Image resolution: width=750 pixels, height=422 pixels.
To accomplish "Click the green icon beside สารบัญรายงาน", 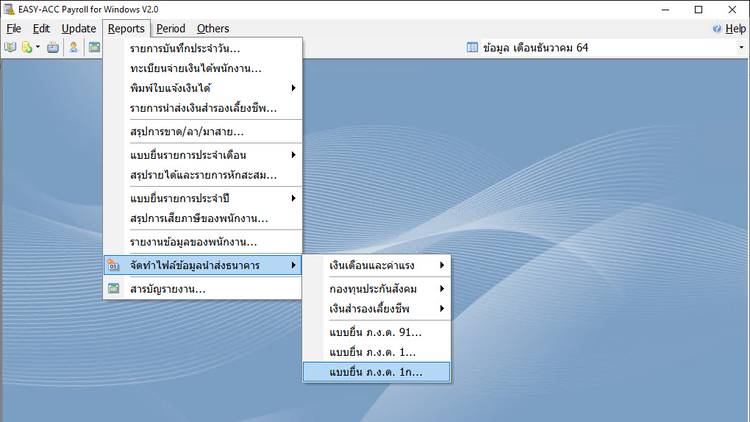I will (113, 289).
